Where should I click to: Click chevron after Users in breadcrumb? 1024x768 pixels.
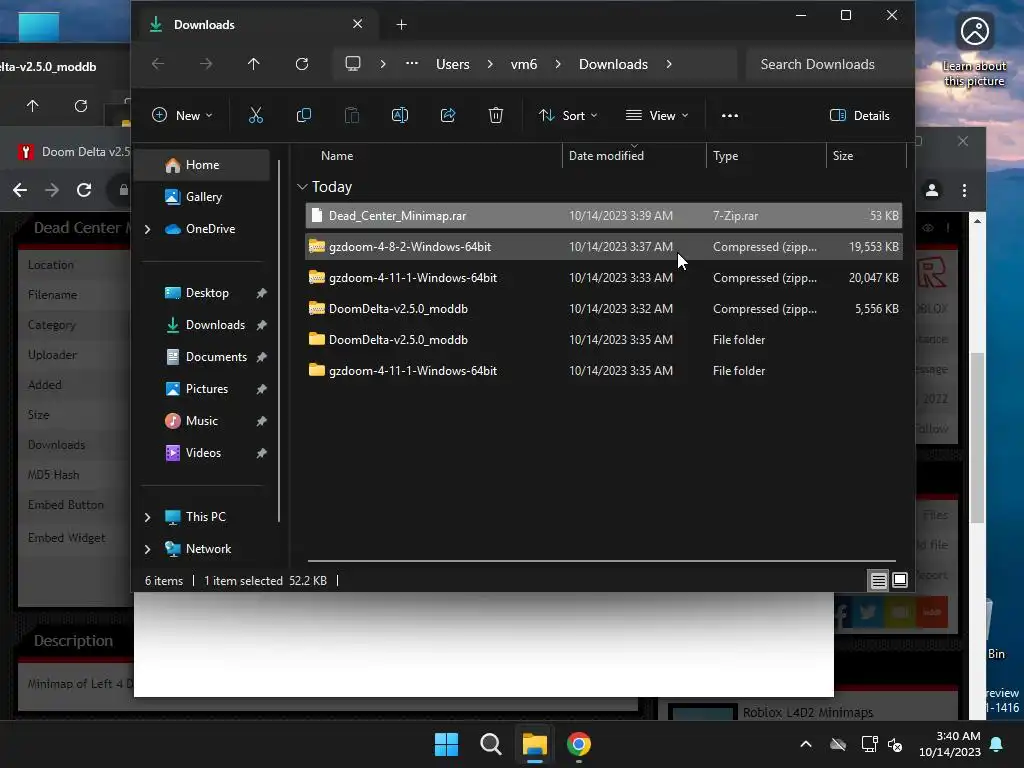click(490, 64)
